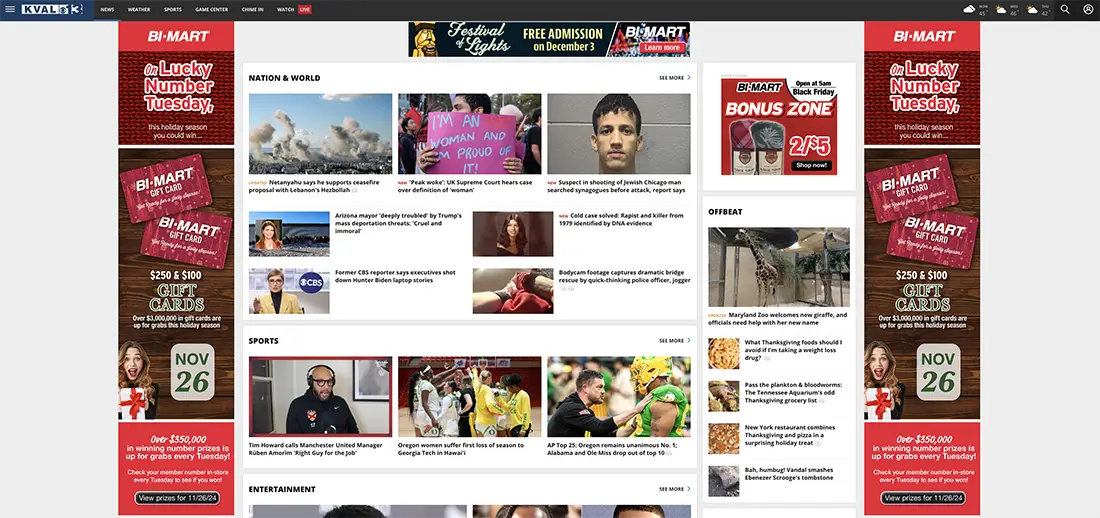Click View prizes for 11/26/24 in left ad
This screenshot has width=1100, height=518.
[x=177, y=498]
